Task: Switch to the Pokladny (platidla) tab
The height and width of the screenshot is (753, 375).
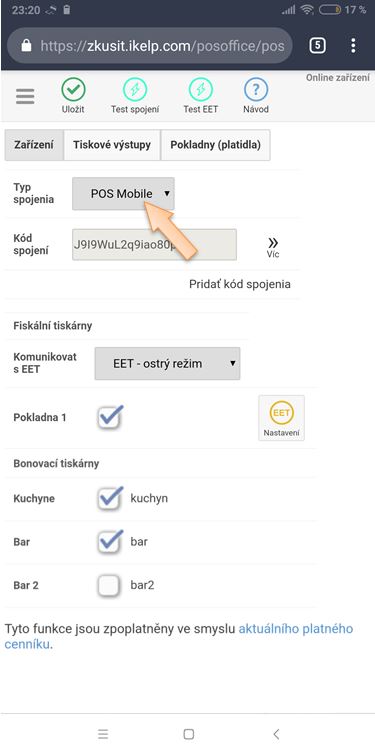Action: (216, 145)
